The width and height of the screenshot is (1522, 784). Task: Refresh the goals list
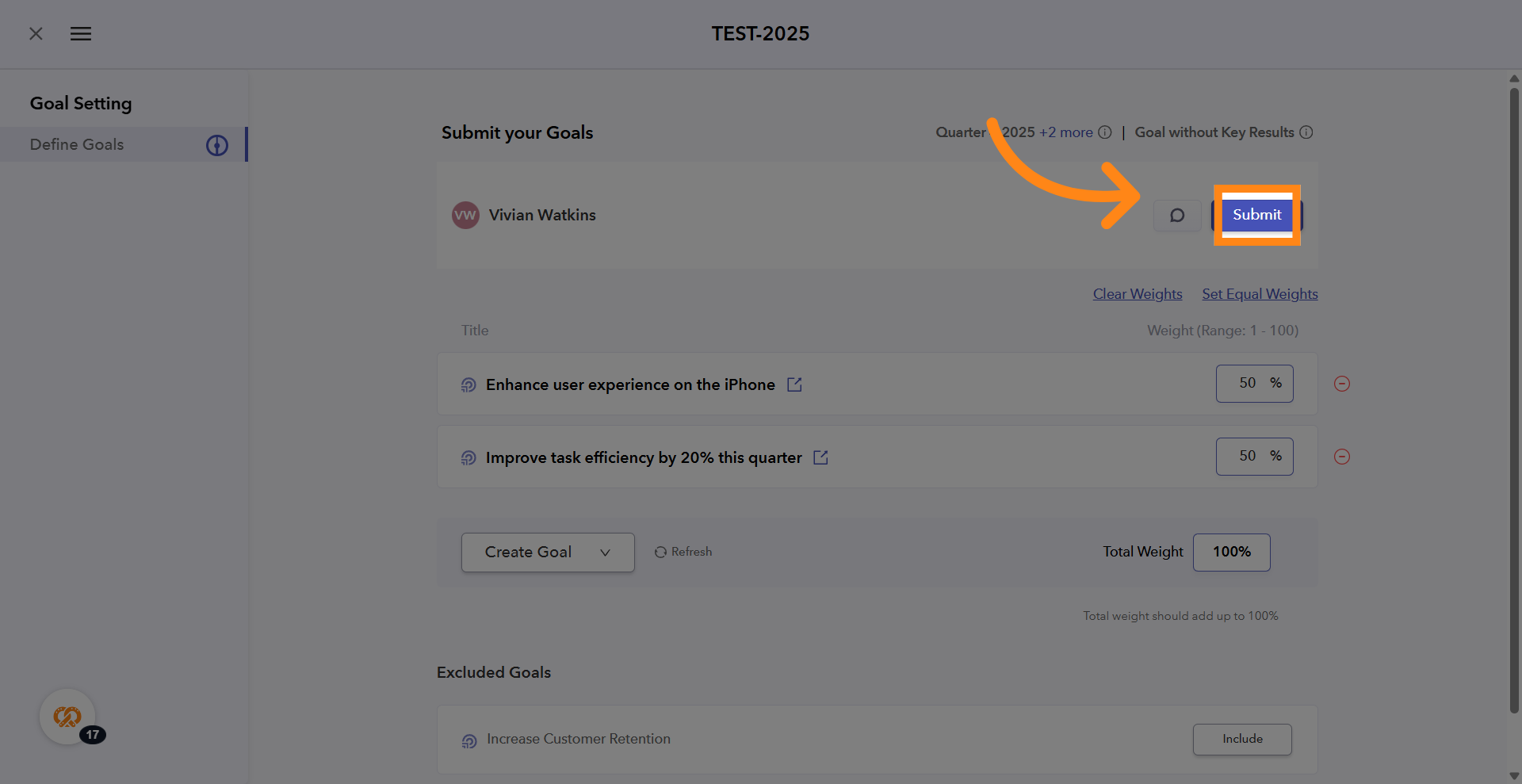pos(683,552)
